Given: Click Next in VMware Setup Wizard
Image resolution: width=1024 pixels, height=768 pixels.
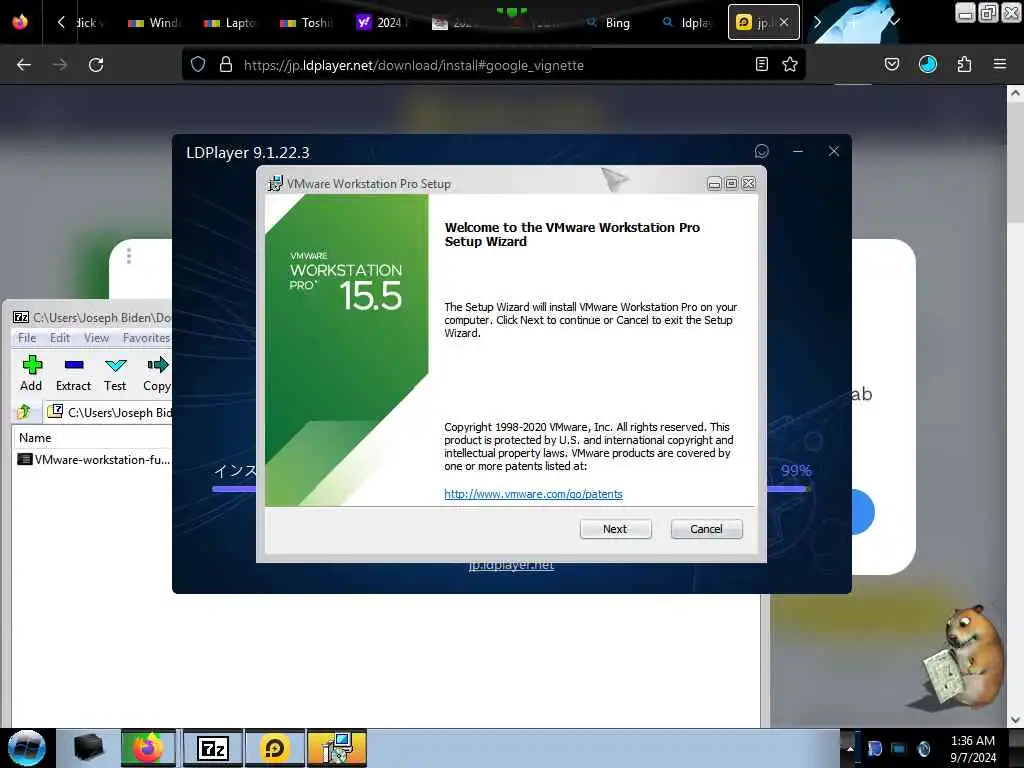Looking at the screenshot, I should pyautogui.click(x=615, y=529).
